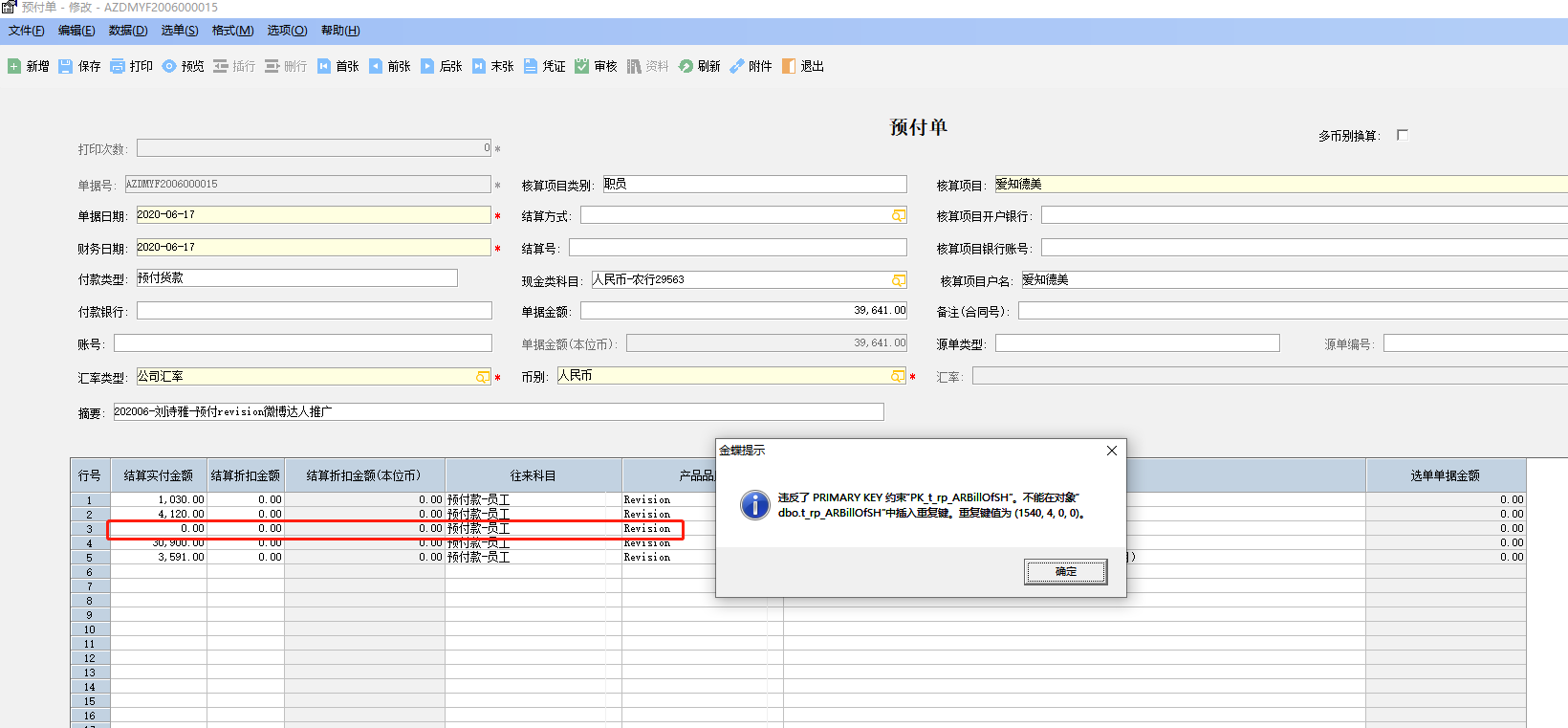The width and height of the screenshot is (1568, 728).
Task: Click the 资料 toolbar icon
Action: (x=634, y=66)
